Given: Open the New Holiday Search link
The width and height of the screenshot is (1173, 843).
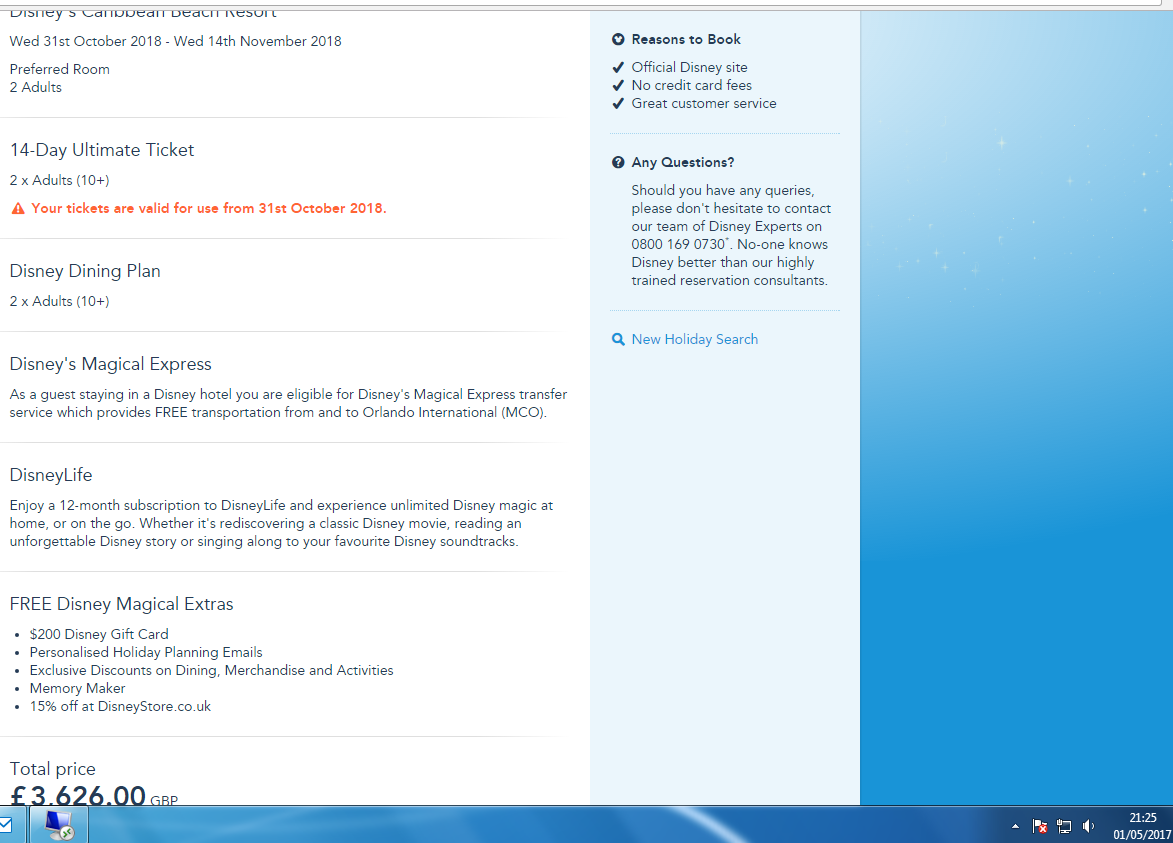Looking at the screenshot, I should point(694,340).
